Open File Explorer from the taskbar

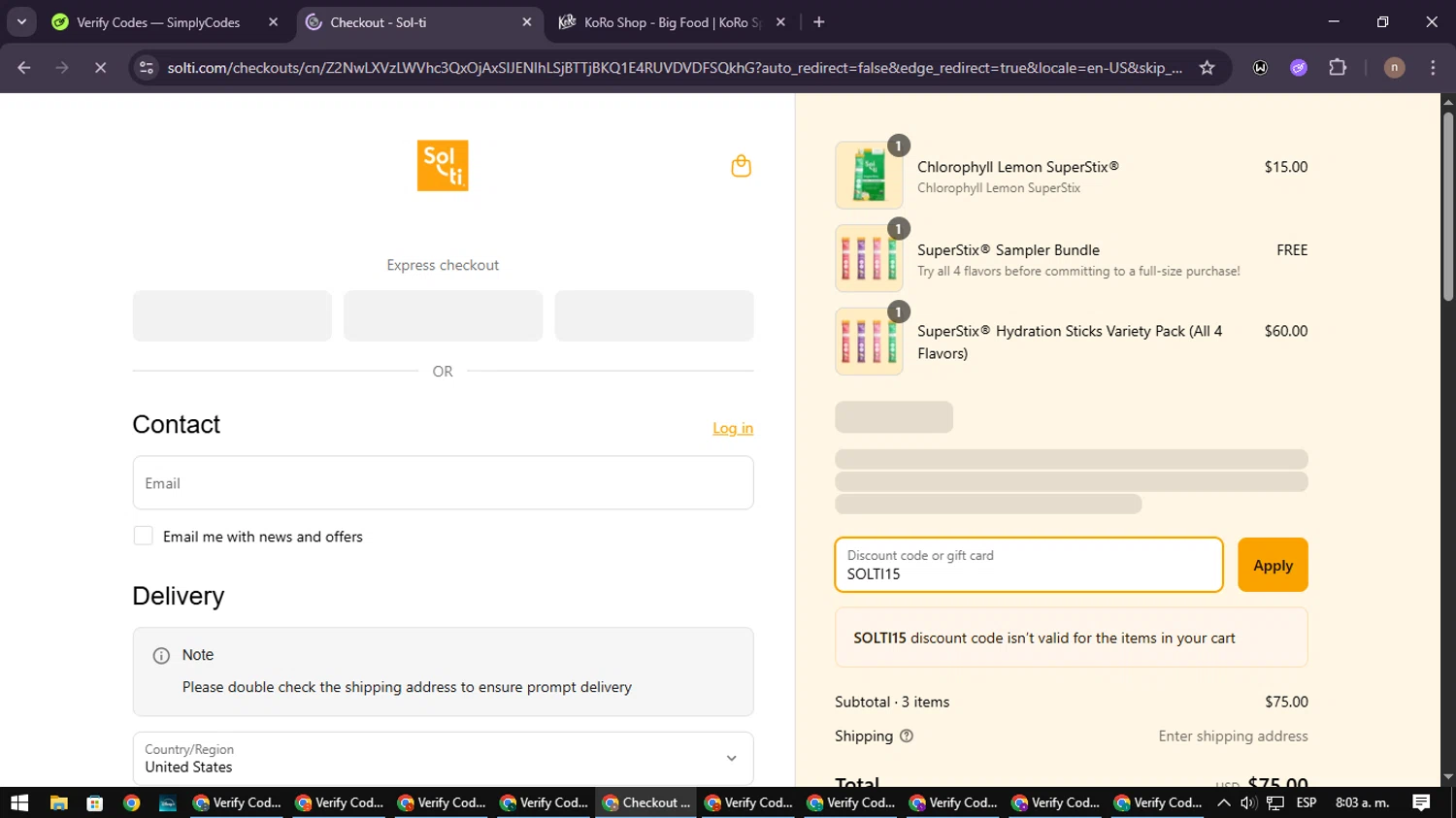pos(59,802)
